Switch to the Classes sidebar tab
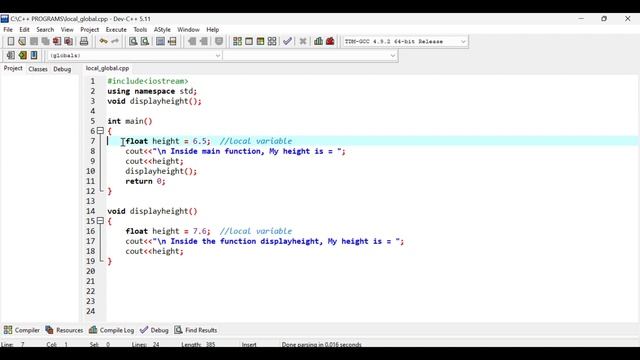640x360 pixels. point(38,69)
